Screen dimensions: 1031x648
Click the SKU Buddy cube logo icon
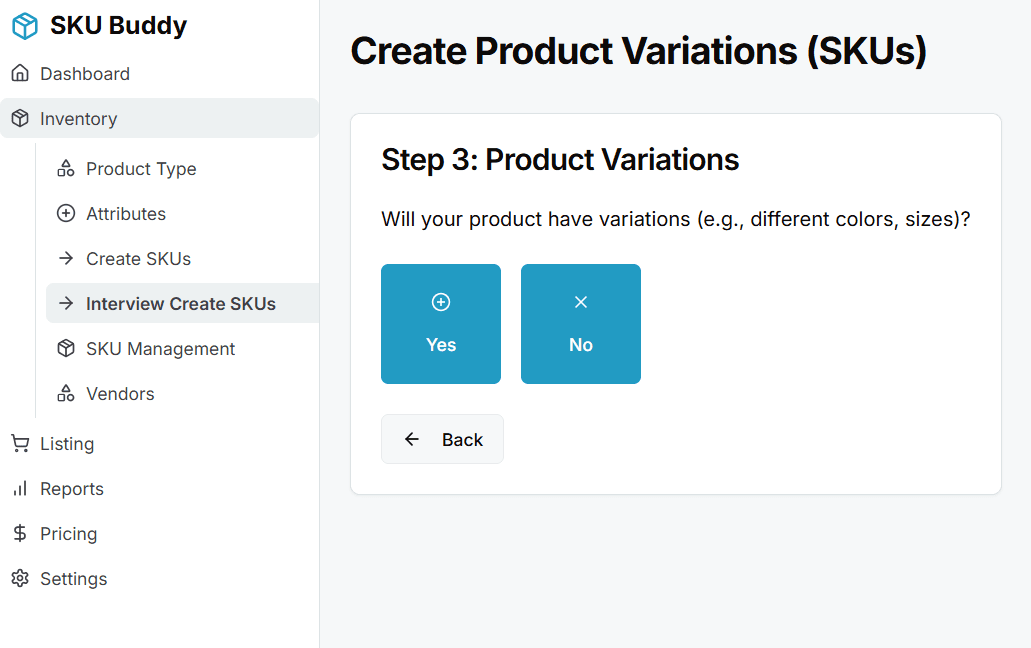(22, 25)
